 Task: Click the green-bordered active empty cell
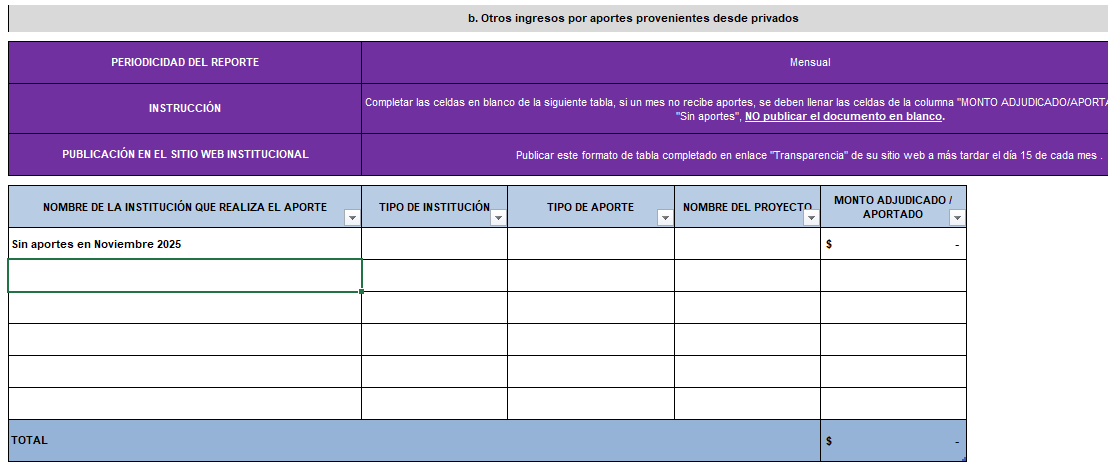pyautogui.click(x=184, y=276)
